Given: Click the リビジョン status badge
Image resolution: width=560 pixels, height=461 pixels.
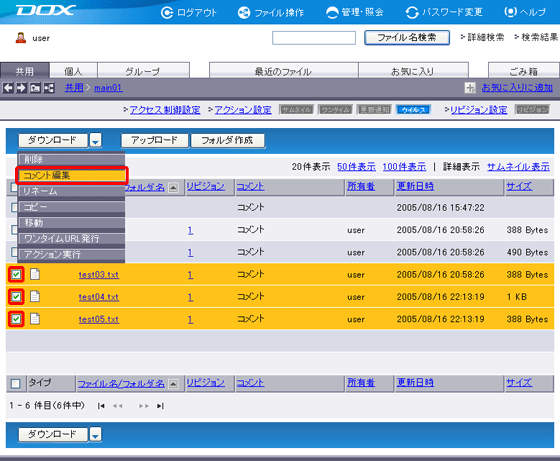Looking at the screenshot, I should coord(532,110).
